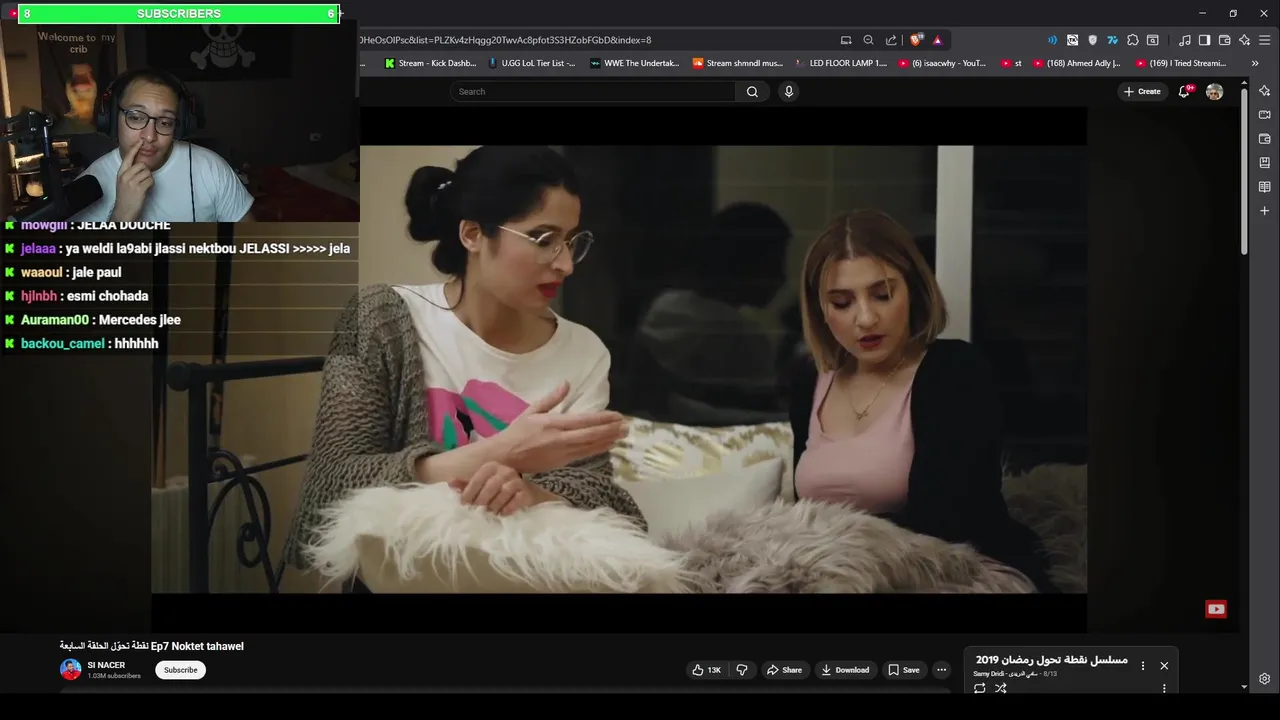
Task: Open the U.GG LoL Tier List bookmark
Action: [x=532, y=63]
